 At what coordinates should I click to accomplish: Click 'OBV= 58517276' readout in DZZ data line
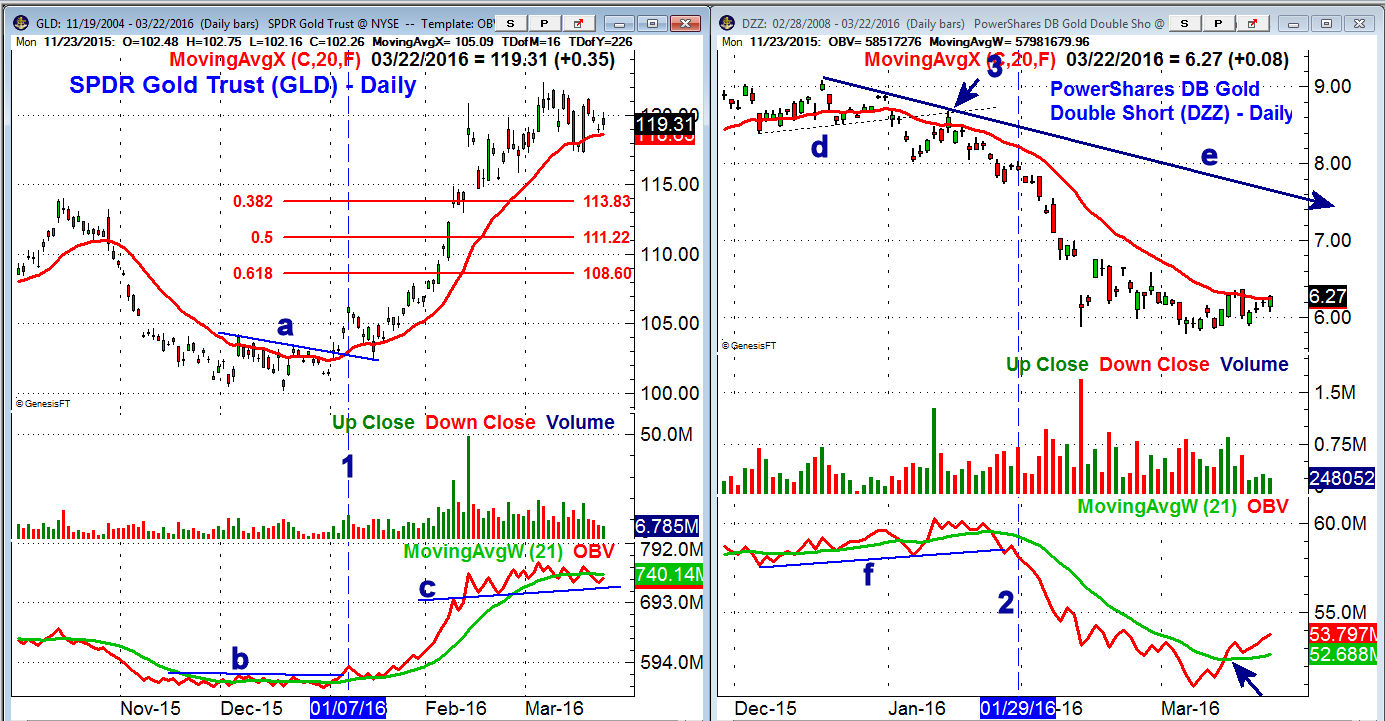pyautogui.click(x=874, y=41)
